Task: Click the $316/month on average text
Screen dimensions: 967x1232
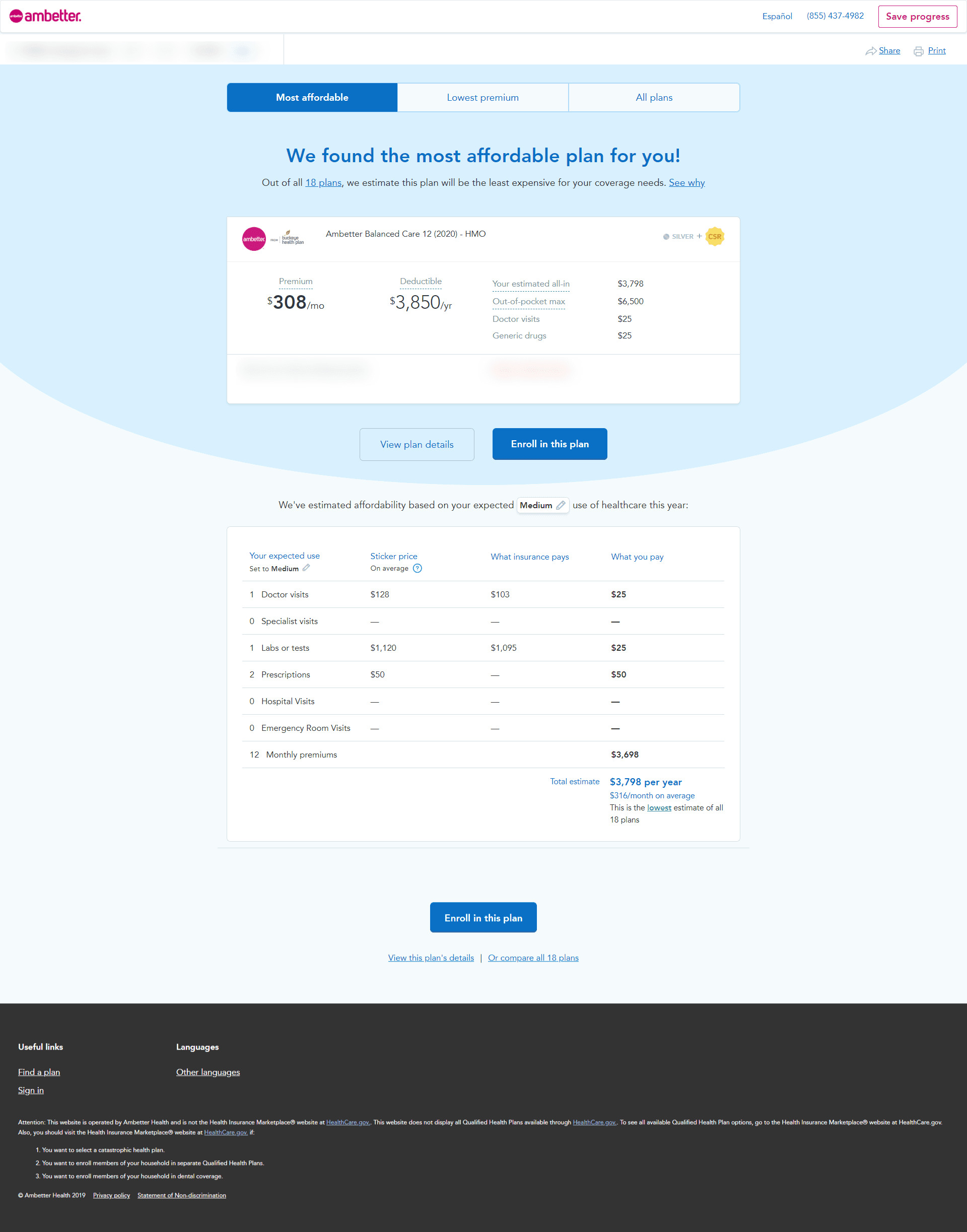Action: click(x=652, y=795)
